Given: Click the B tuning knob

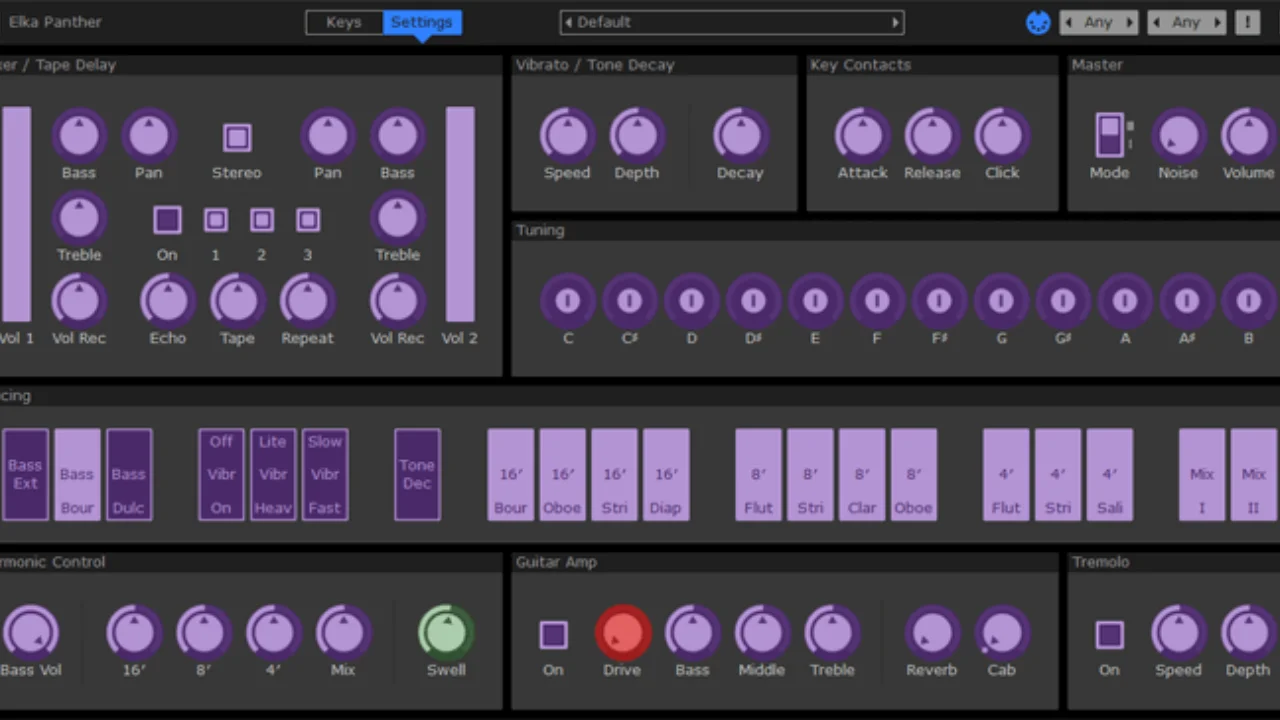Looking at the screenshot, I should click(1249, 300).
